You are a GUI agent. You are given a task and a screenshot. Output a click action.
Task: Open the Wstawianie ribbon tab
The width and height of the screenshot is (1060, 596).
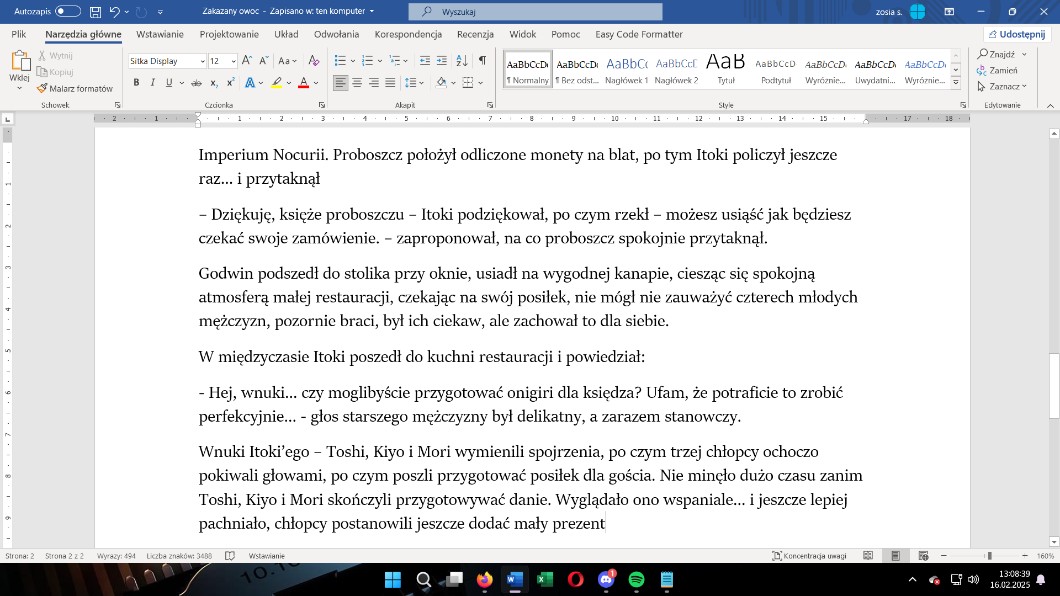pos(160,34)
